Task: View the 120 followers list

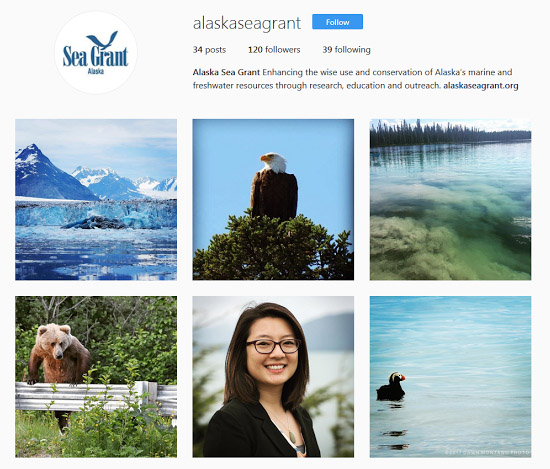Action: (x=274, y=50)
